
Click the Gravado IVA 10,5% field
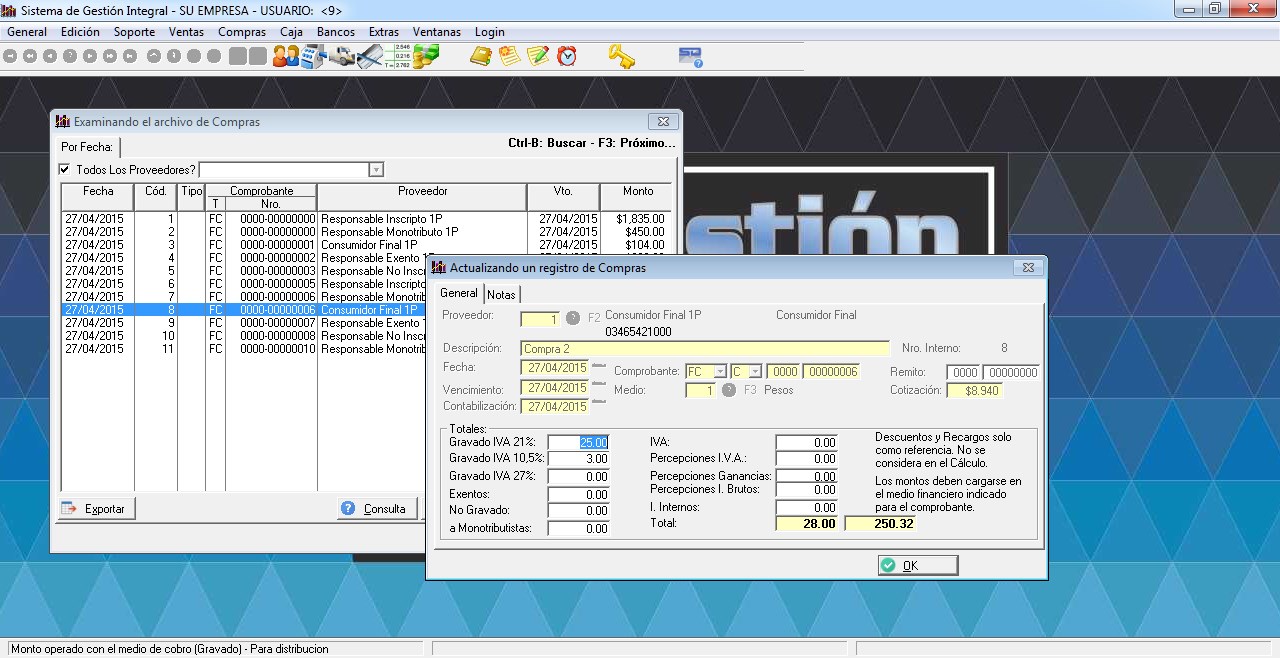click(x=577, y=459)
